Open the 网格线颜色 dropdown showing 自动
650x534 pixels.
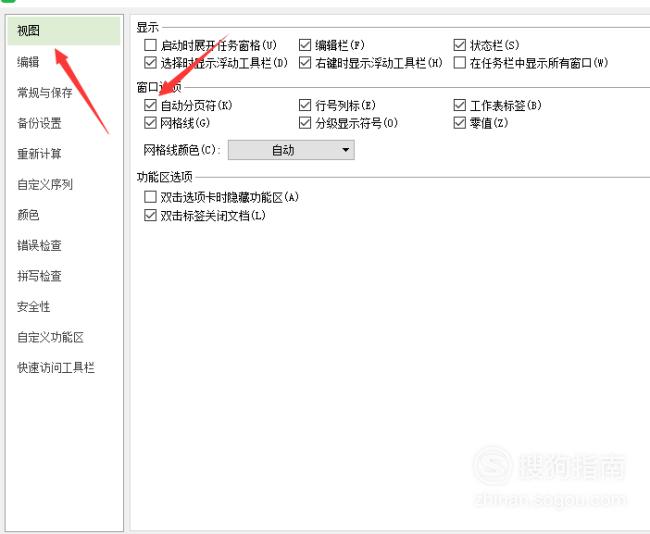pos(291,150)
